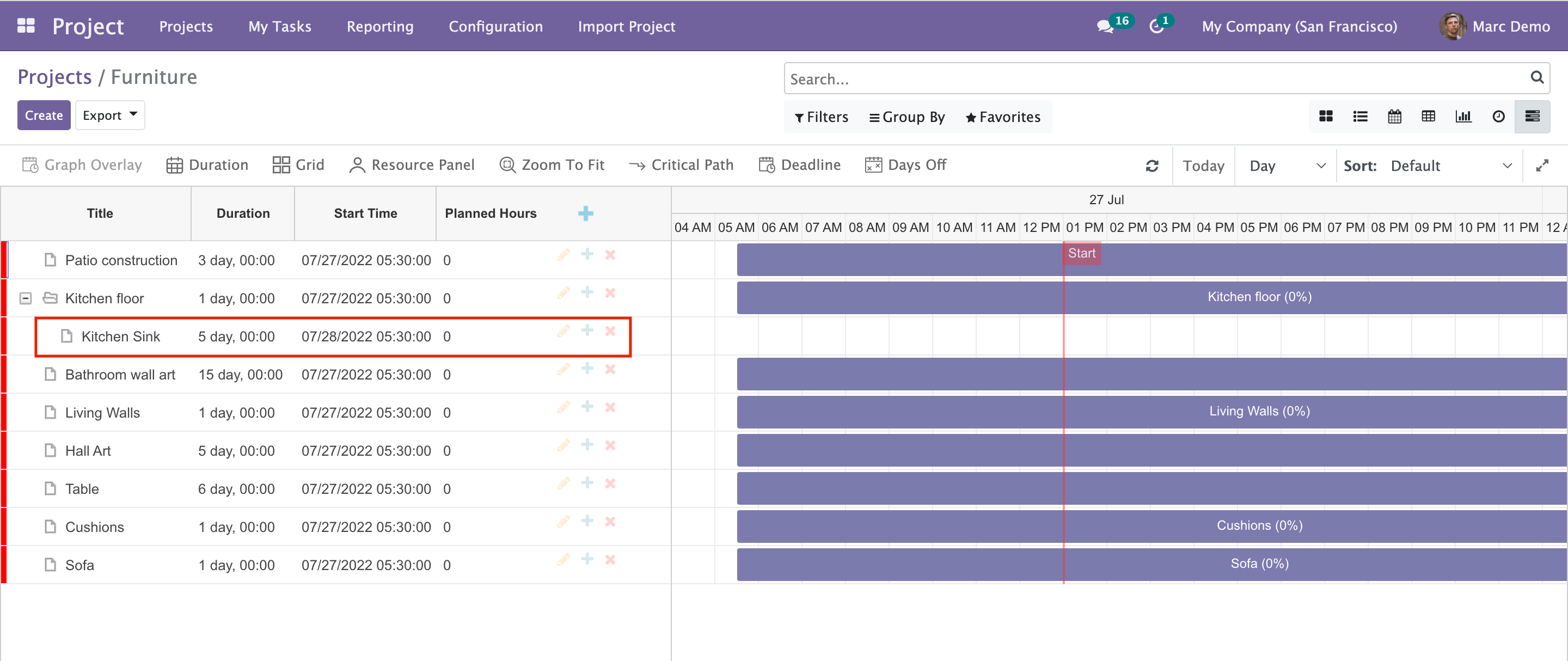This screenshot has height=661, width=1568.
Task: Delete the Kitchen Sink task row
Action: click(610, 331)
